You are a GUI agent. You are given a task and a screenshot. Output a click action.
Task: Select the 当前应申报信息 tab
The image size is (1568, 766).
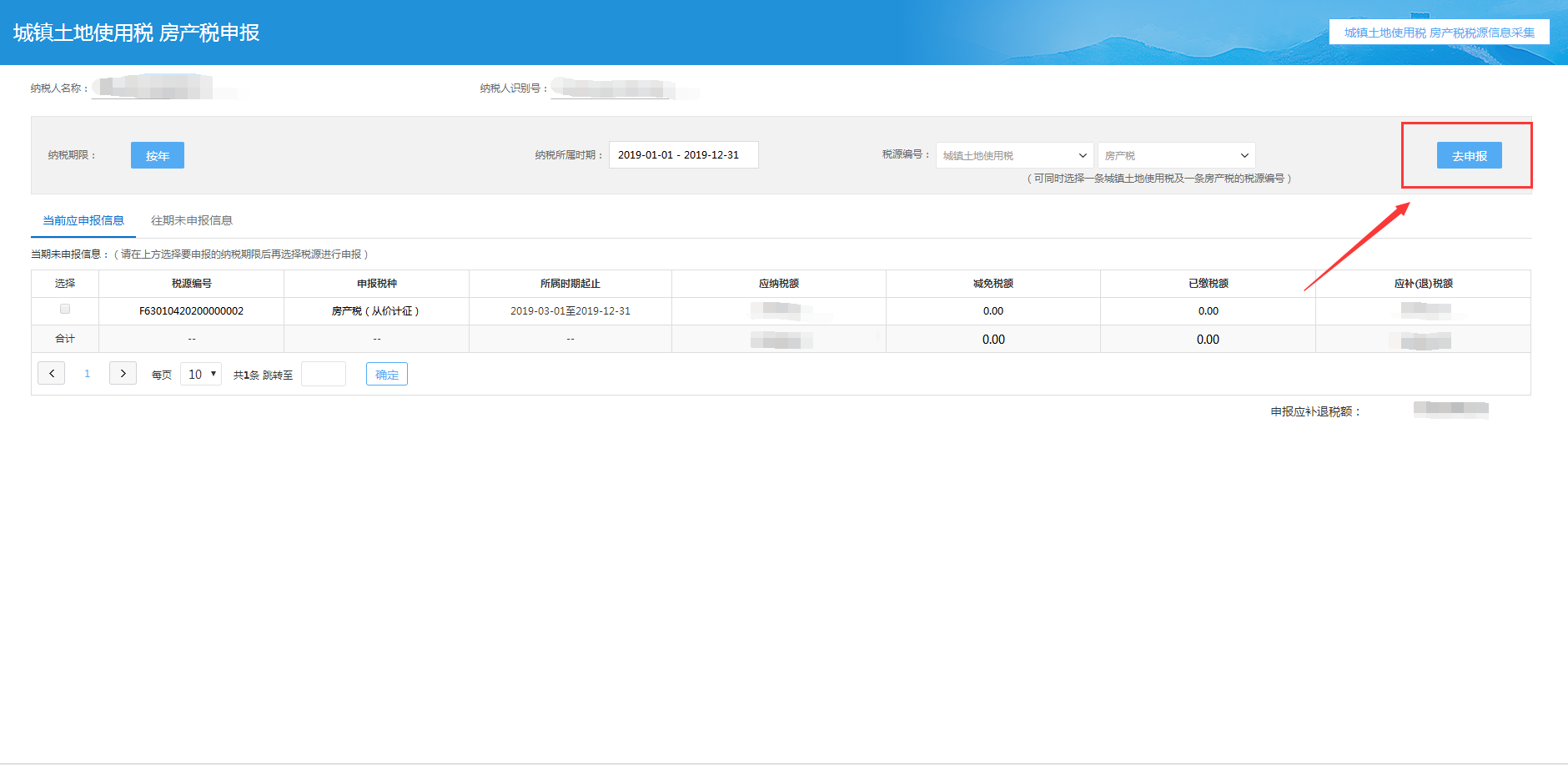point(83,219)
